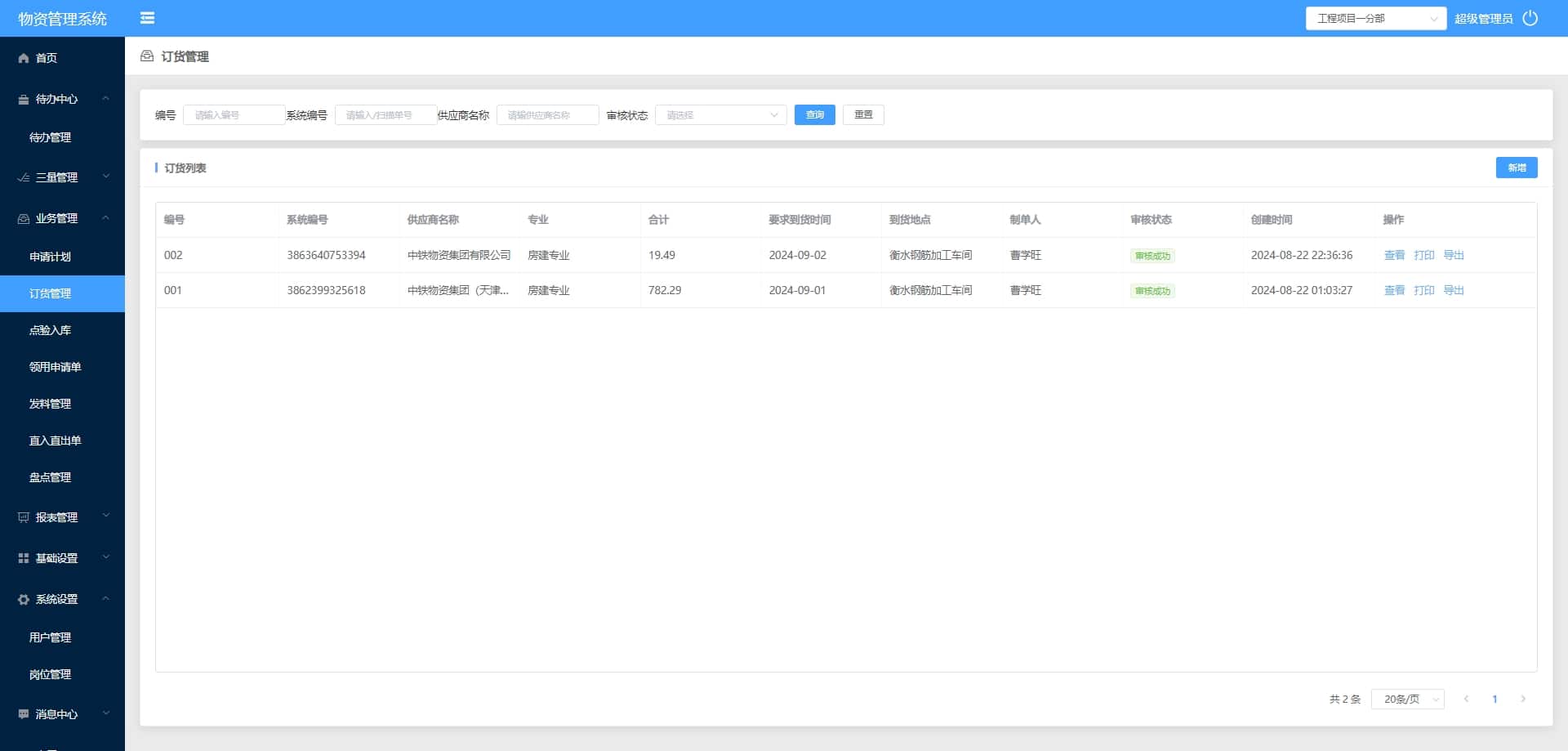Screen dimensions: 1568x751
Task: Click the 物资管理系统 app title
Action: pos(62,19)
